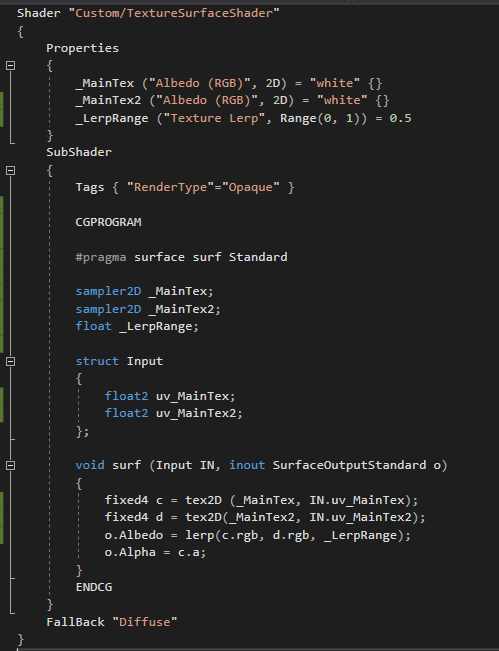Click the Shader "Custom/TextureSurfaceShader" line
The image size is (499, 651).
tap(148, 13)
